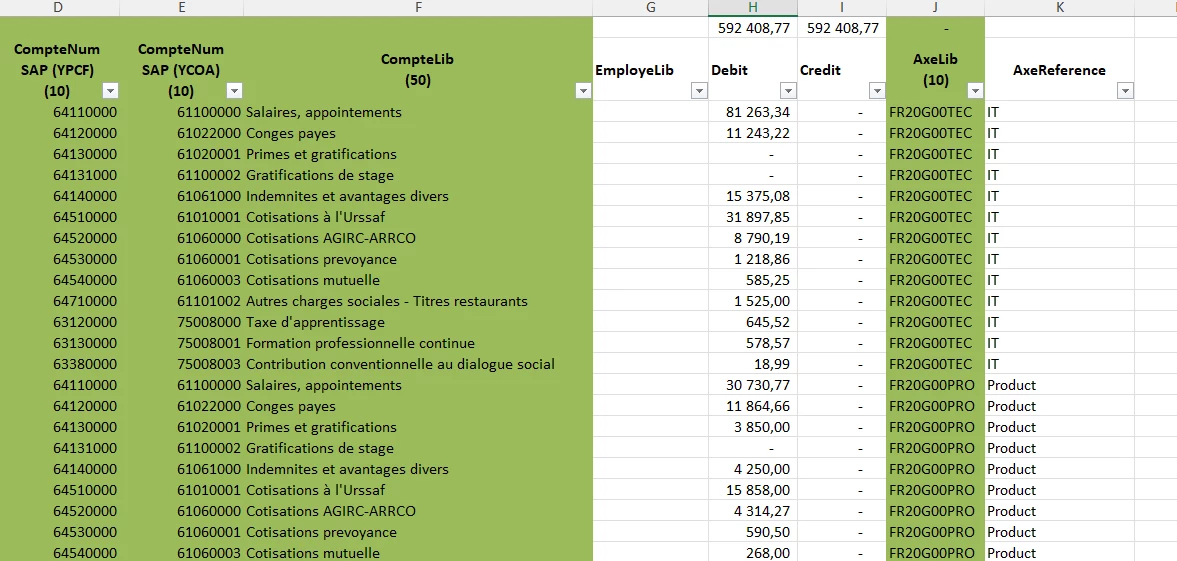Open Debit column filter dropdown

pyautogui.click(x=788, y=91)
